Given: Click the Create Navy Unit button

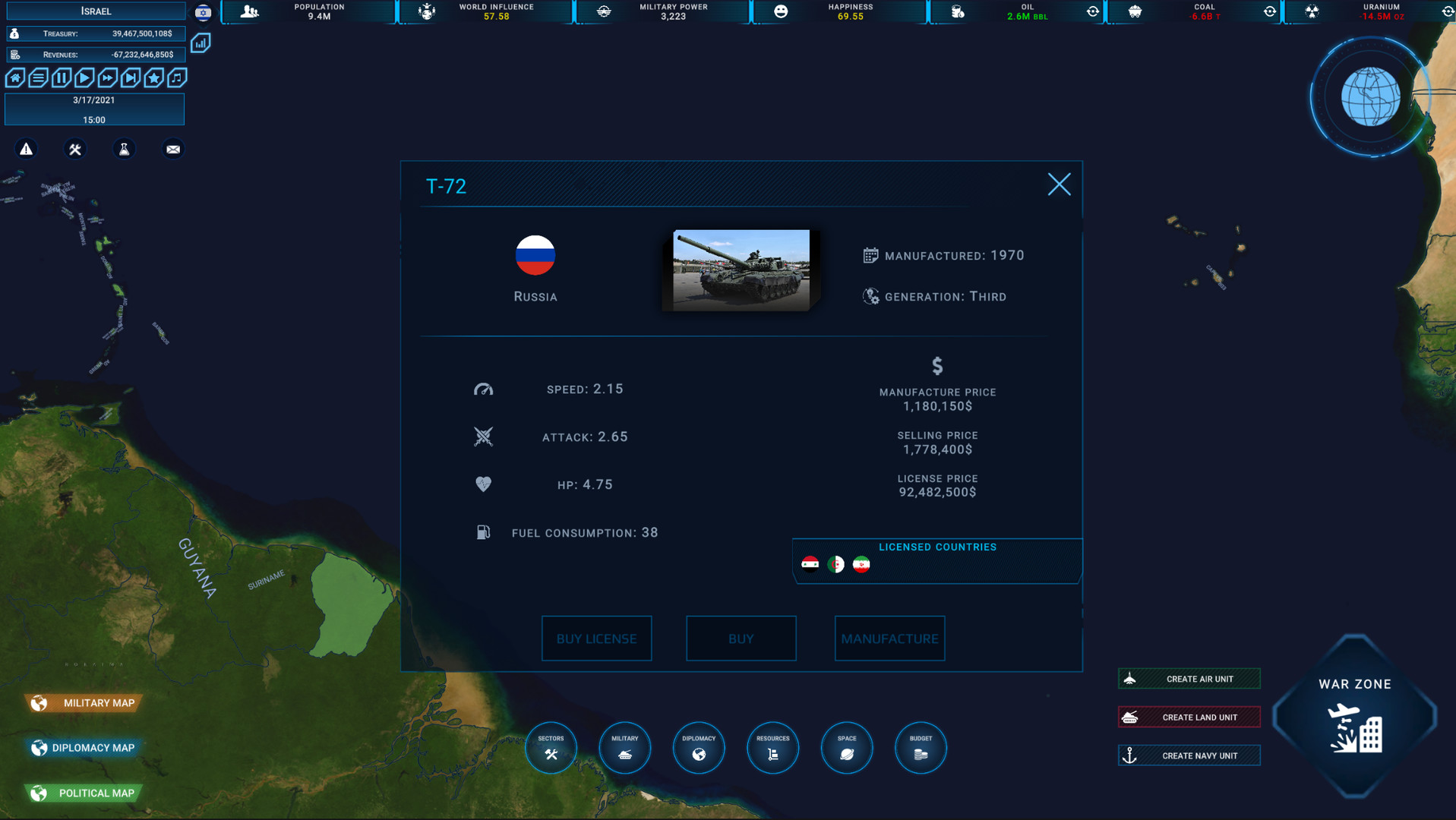Looking at the screenshot, I should point(1189,755).
